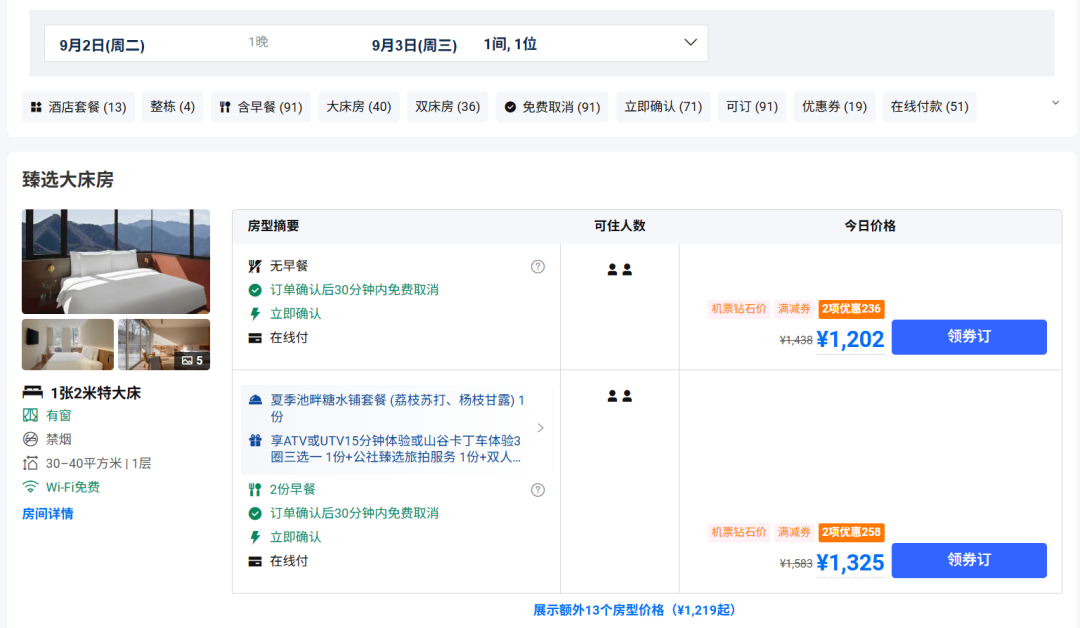This screenshot has width=1080, height=628.
Task: Click the ¥1,325 price for details
Action: click(850, 563)
